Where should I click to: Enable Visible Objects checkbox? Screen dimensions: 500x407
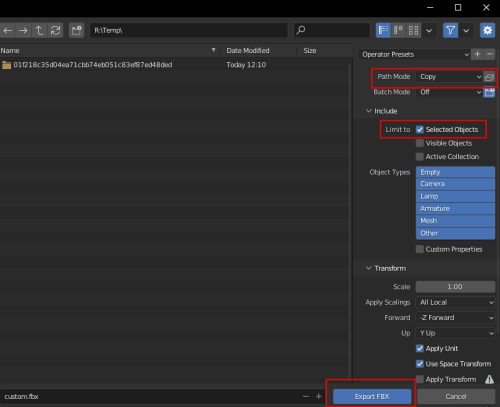point(420,143)
